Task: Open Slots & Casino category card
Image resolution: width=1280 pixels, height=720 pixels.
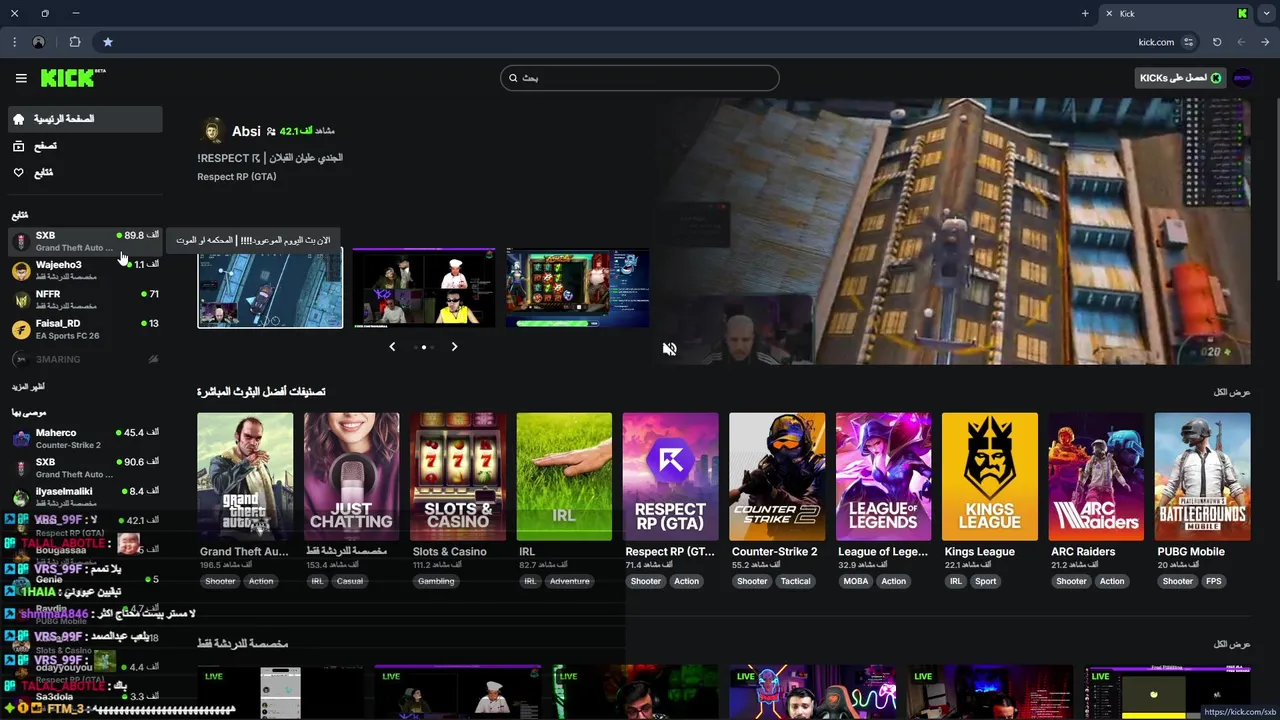Action: tap(458, 477)
